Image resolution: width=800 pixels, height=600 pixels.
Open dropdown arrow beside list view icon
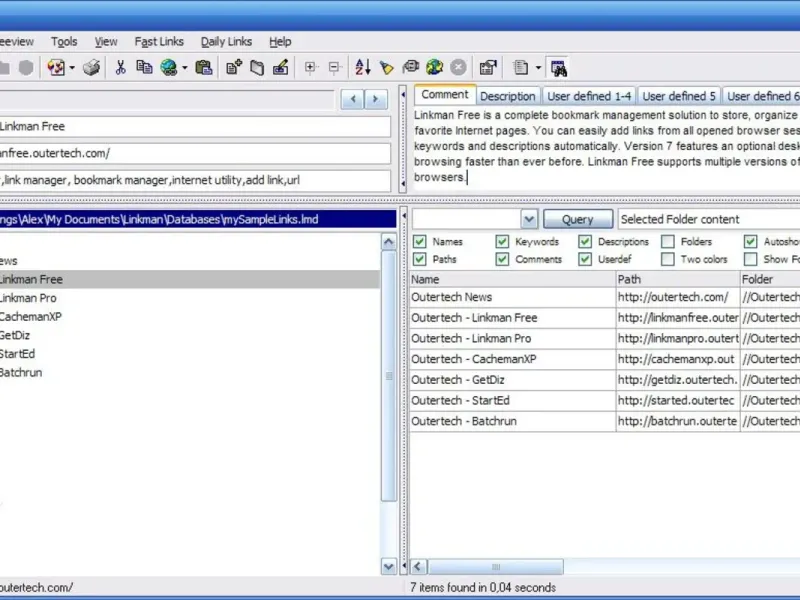[x=538, y=68]
